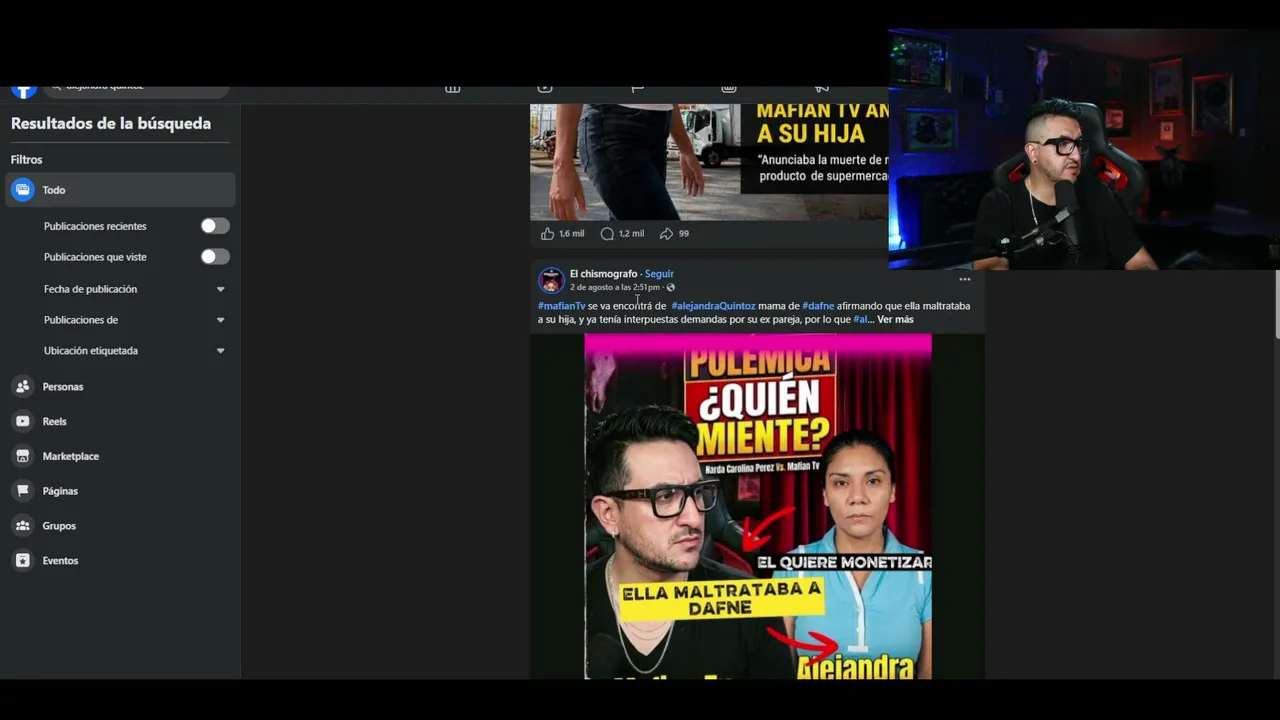1280x720 pixels.
Task: Select the Todo filter
Action: tap(121, 190)
